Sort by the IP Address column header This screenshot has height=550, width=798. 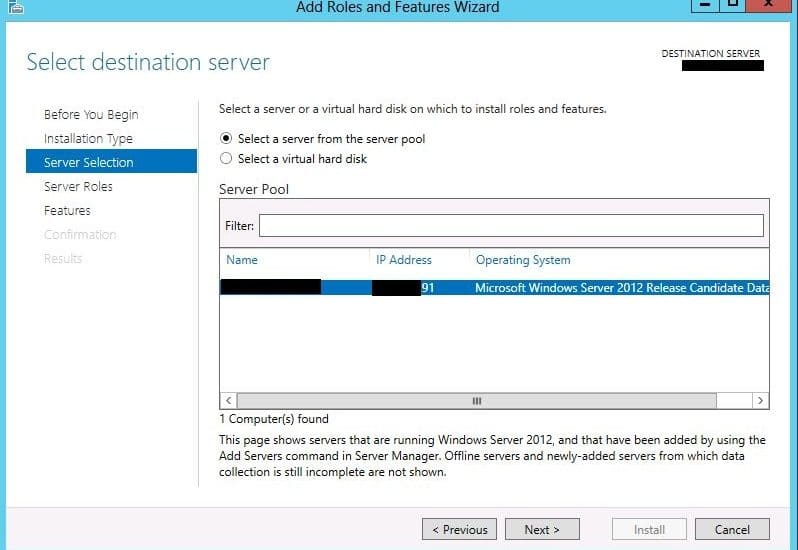coord(404,260)
